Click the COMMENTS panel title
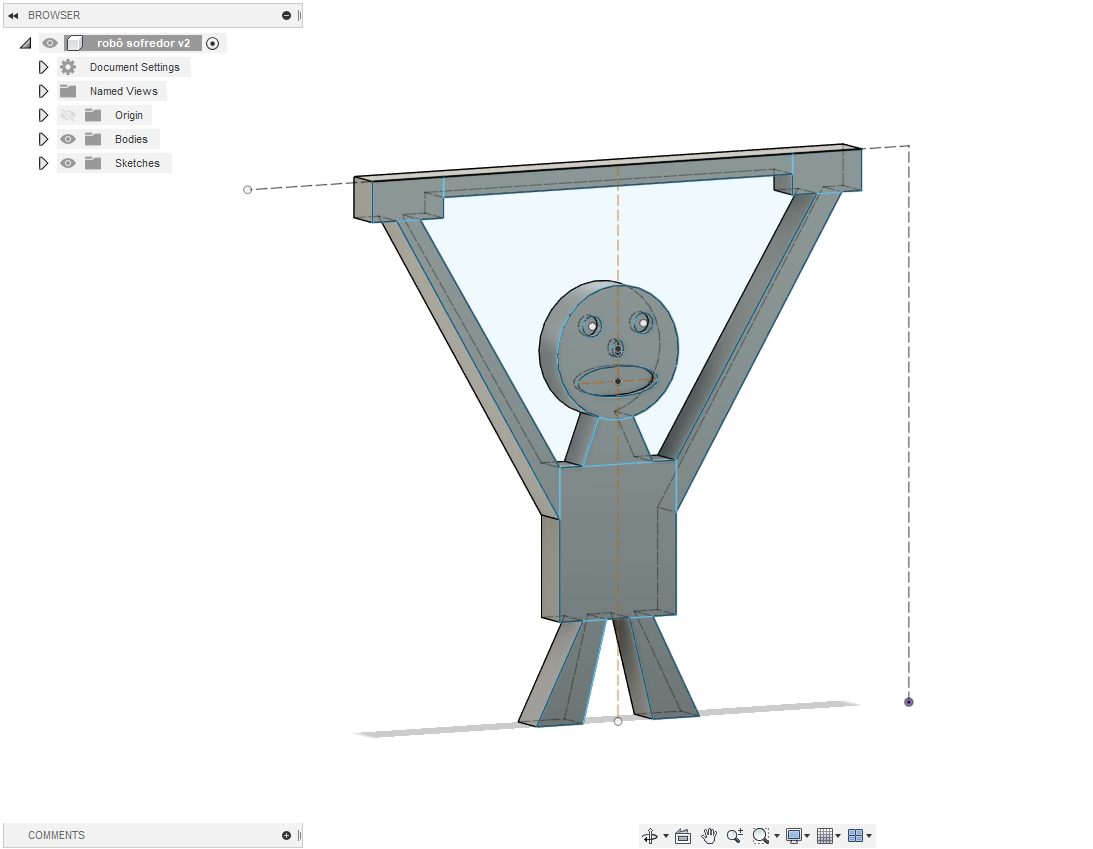This screenshot has width=1093, height=849. [x=56, y=835]
